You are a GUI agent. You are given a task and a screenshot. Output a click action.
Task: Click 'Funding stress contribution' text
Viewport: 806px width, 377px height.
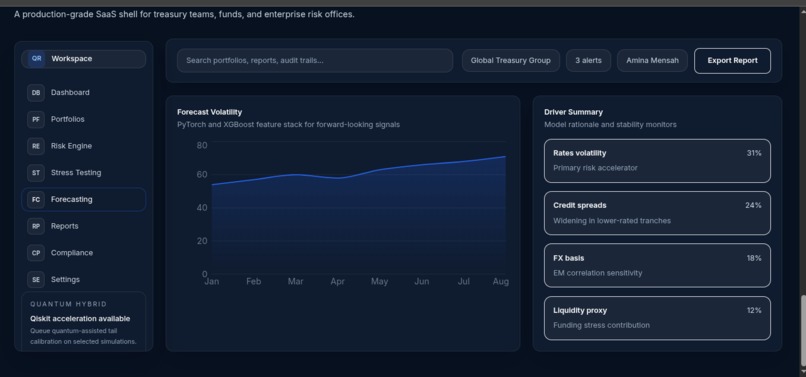point(601,325)
